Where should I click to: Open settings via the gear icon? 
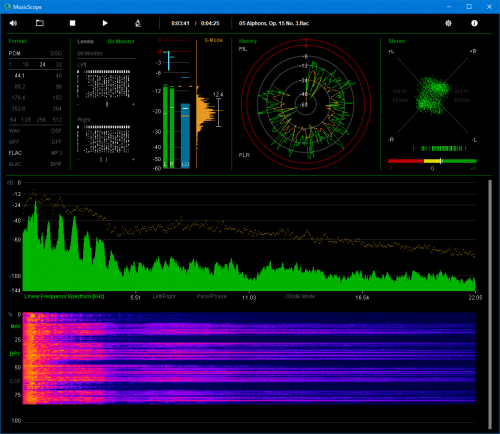(x=448, y=23)
